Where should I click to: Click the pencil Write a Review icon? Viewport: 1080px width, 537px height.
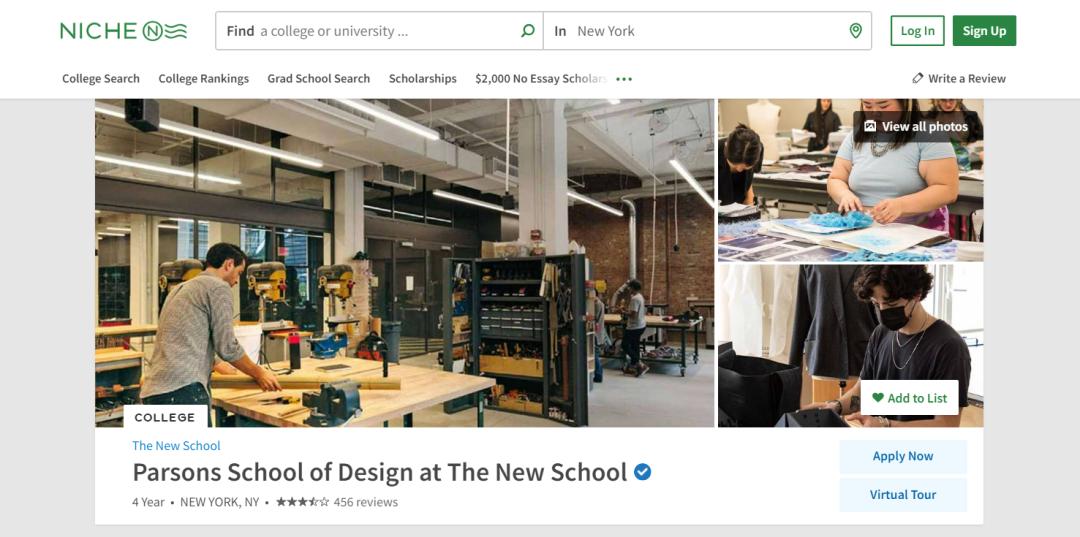tap(918, 79)
